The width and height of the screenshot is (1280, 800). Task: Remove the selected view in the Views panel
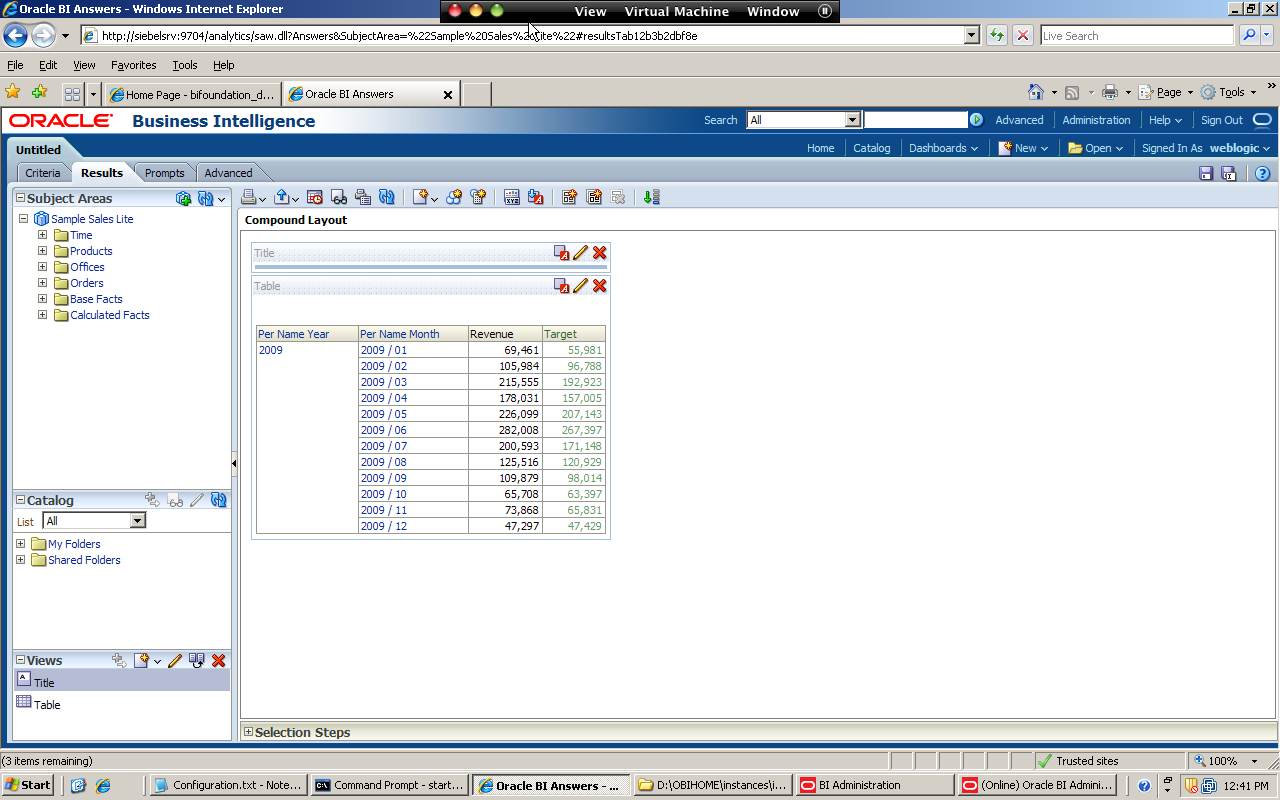(x=218, y=660)
